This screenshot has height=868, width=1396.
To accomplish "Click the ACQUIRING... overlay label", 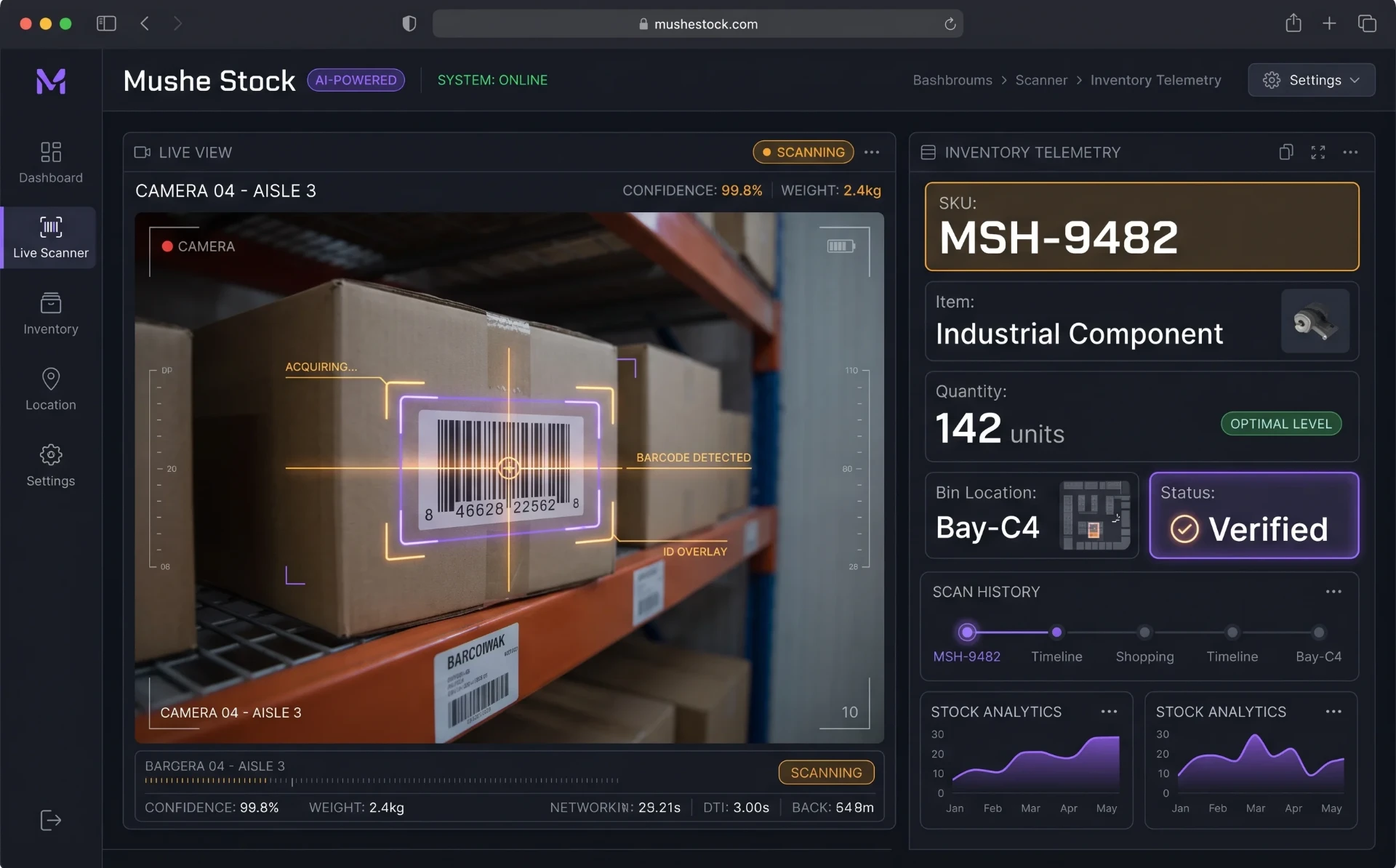I will click(321, 366).
